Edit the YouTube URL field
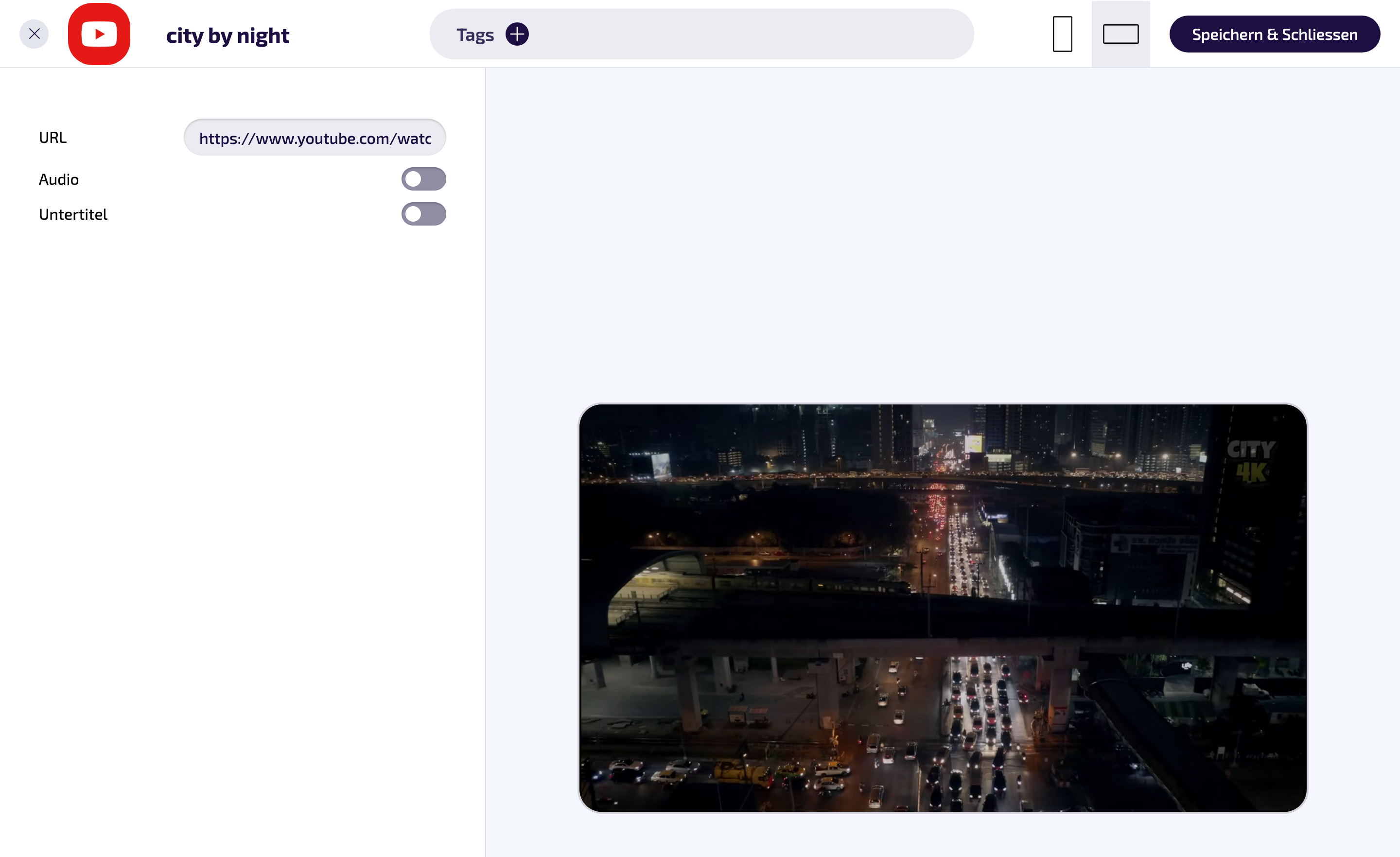Image resolution: width=1400 pixels, height=857 pixels. [x=315, y=138]
